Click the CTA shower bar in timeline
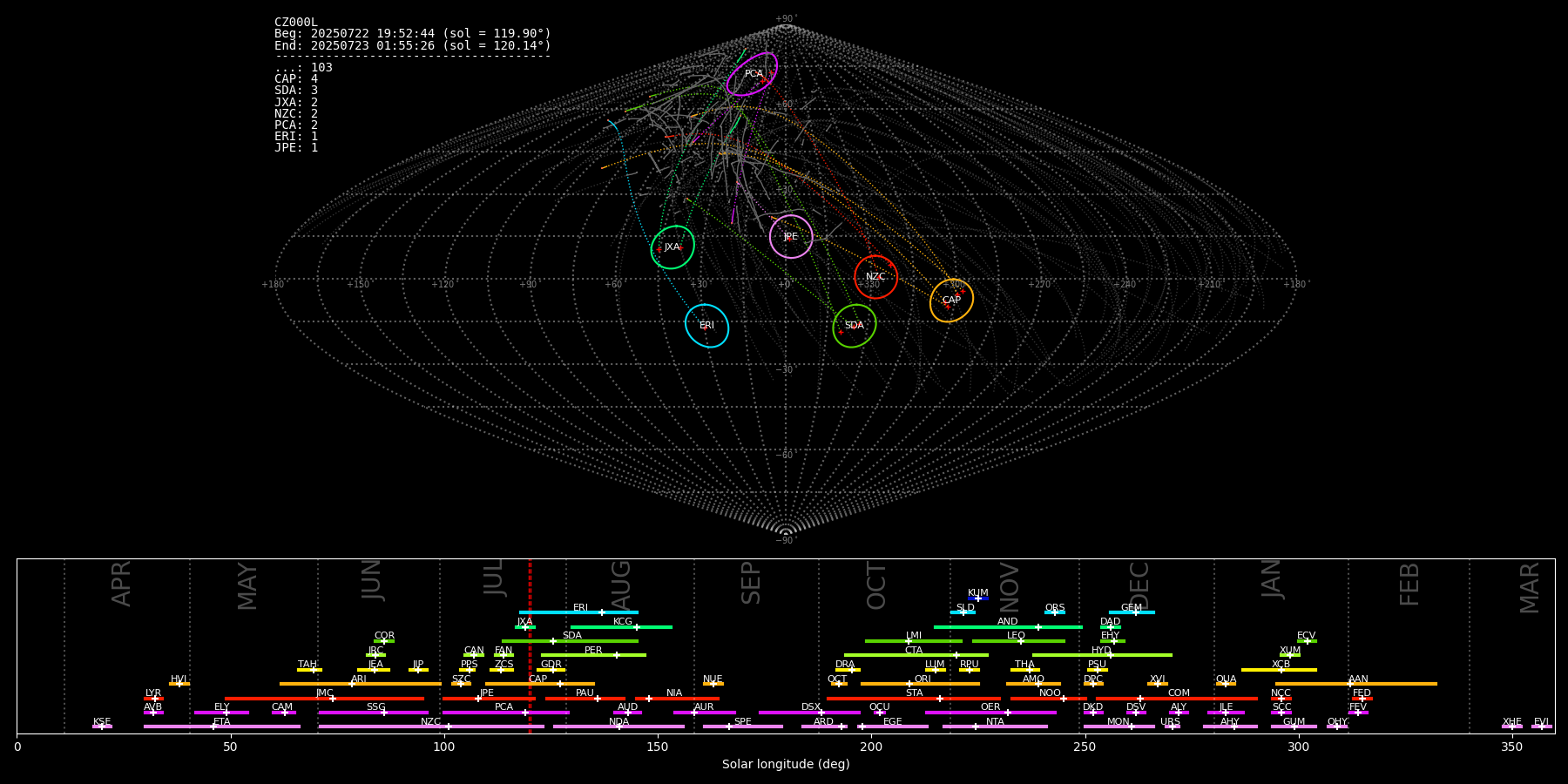 (x=916, y=655)
